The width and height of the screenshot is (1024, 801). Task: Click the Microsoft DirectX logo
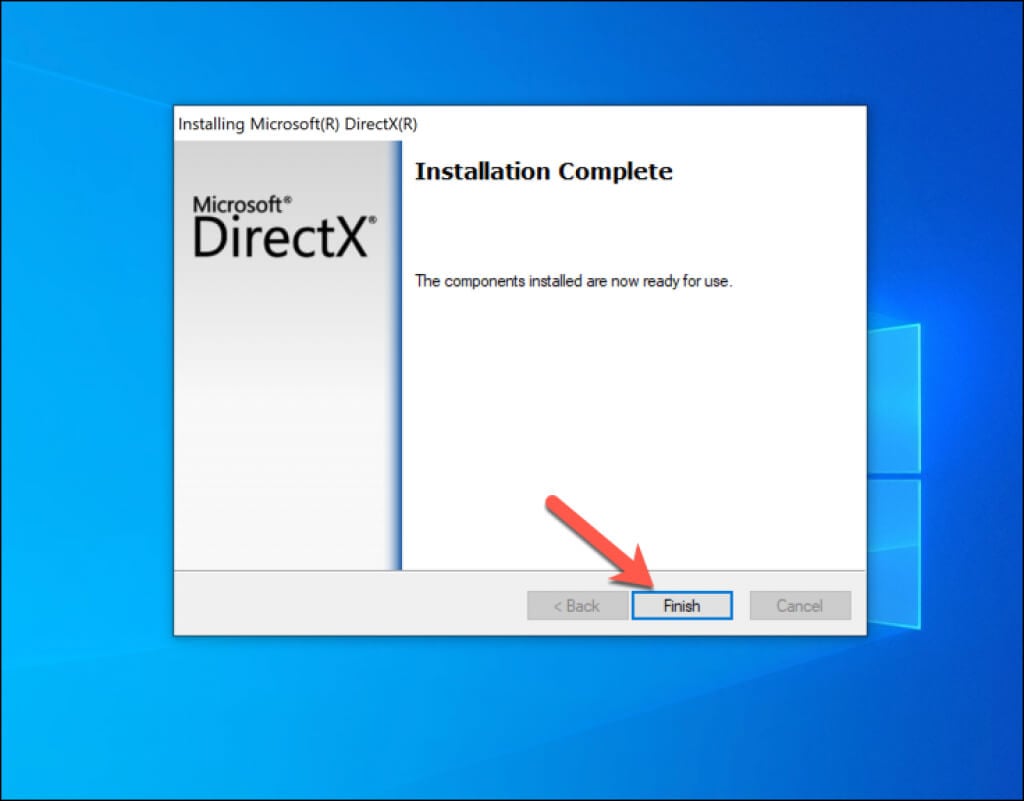click(x=285, y=227)
